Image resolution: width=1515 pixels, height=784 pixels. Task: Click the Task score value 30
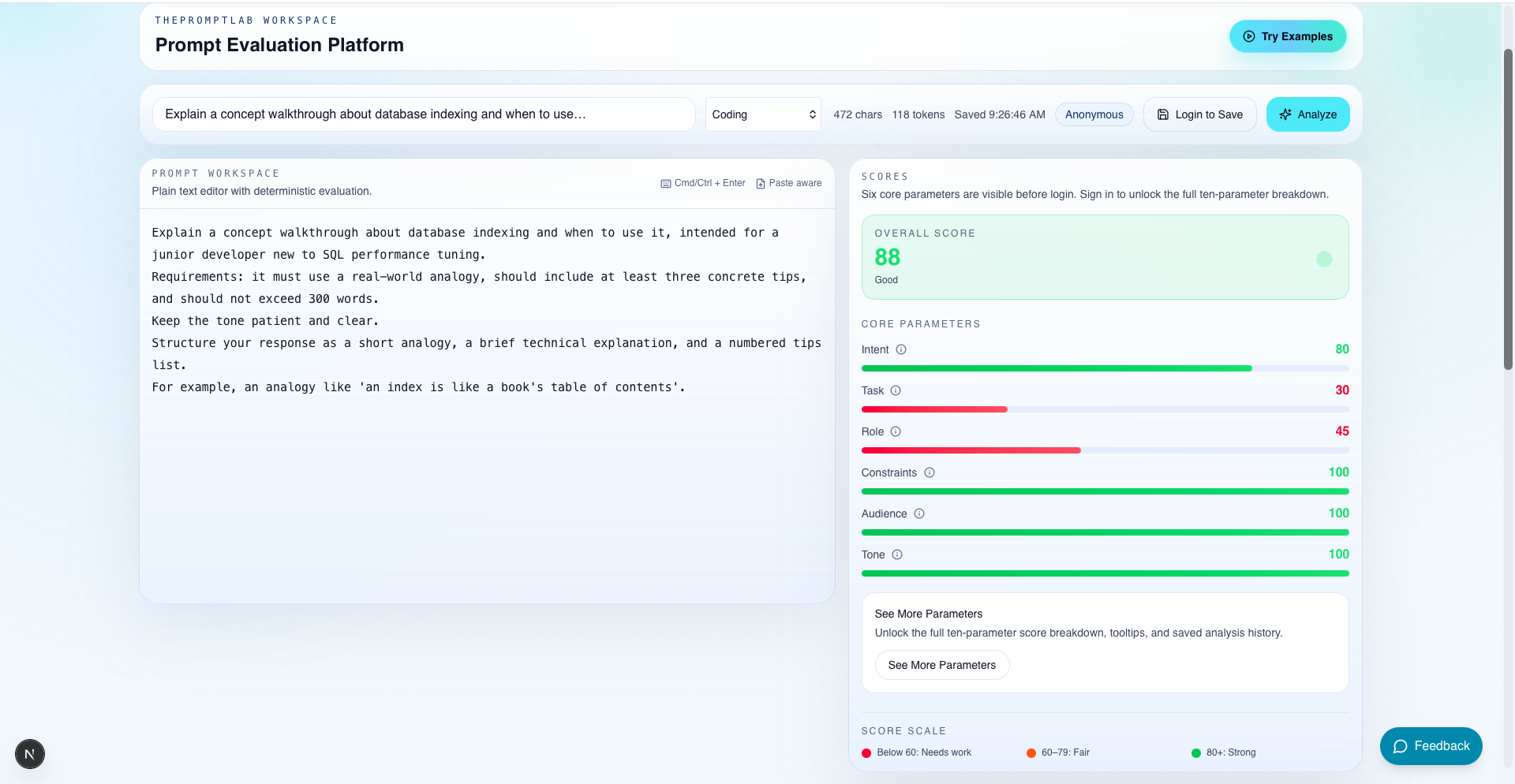coord(1342,390)
